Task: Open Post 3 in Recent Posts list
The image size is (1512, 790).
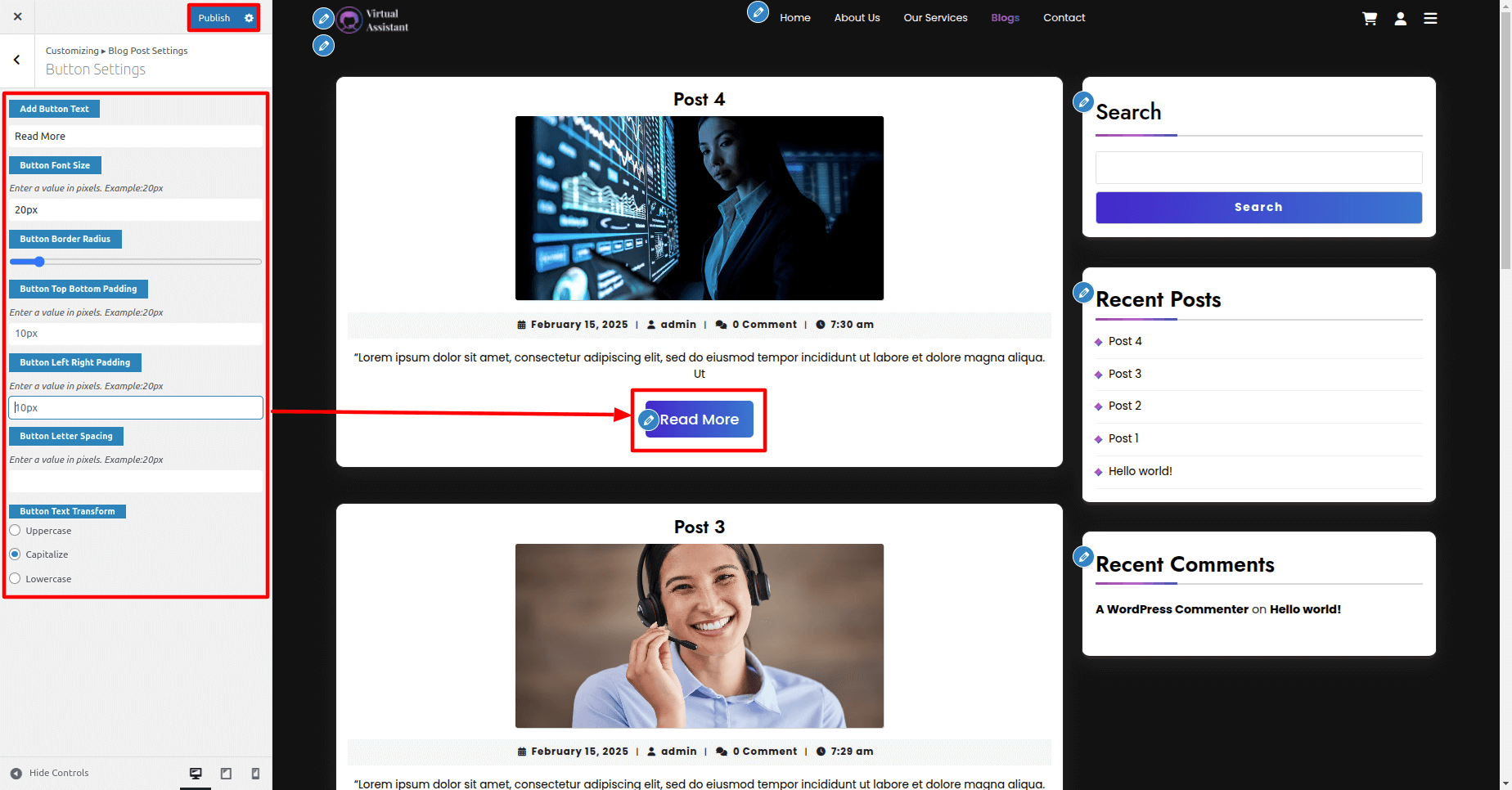Action: point(1125,374)
